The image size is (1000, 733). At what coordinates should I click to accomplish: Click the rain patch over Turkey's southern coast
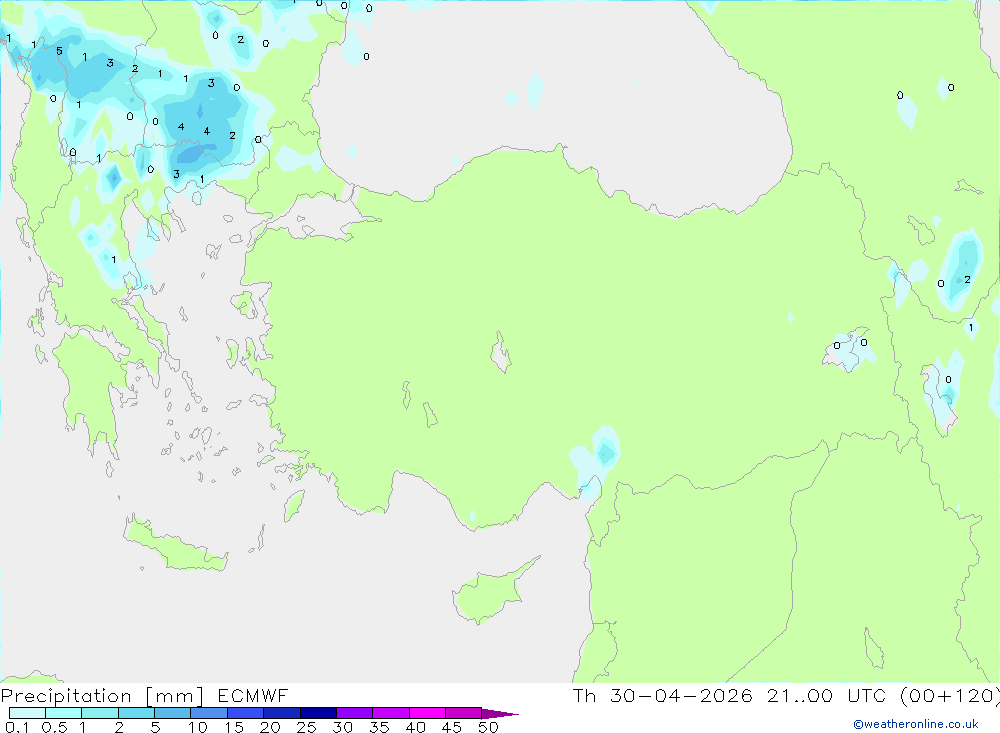pos(596,463)
